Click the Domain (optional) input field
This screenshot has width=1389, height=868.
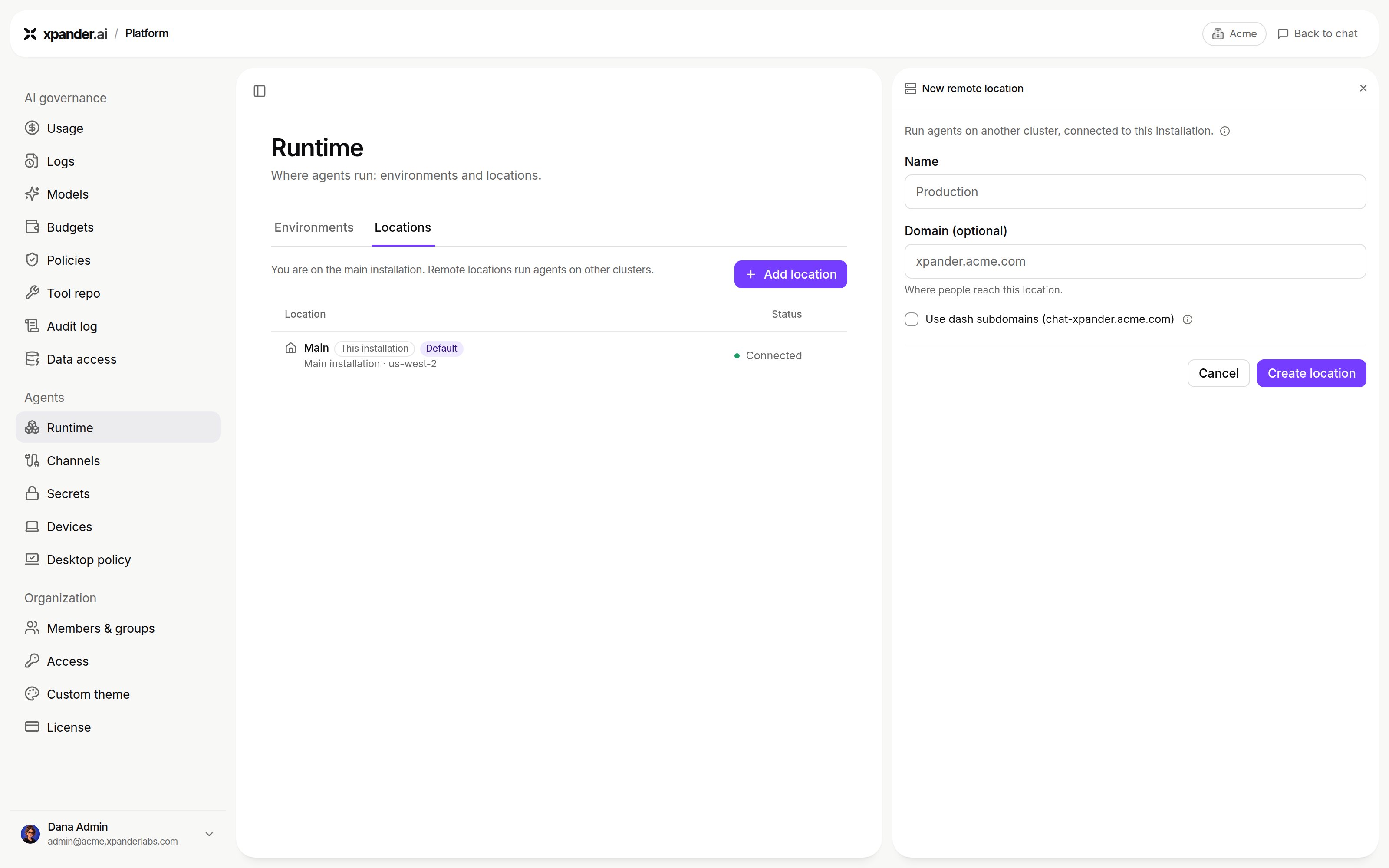1136,261
